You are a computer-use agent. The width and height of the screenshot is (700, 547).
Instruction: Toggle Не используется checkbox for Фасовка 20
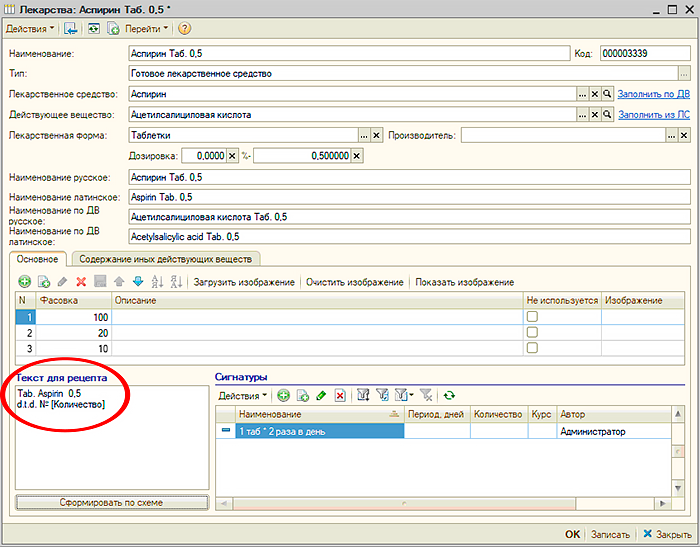coord(532,333)
